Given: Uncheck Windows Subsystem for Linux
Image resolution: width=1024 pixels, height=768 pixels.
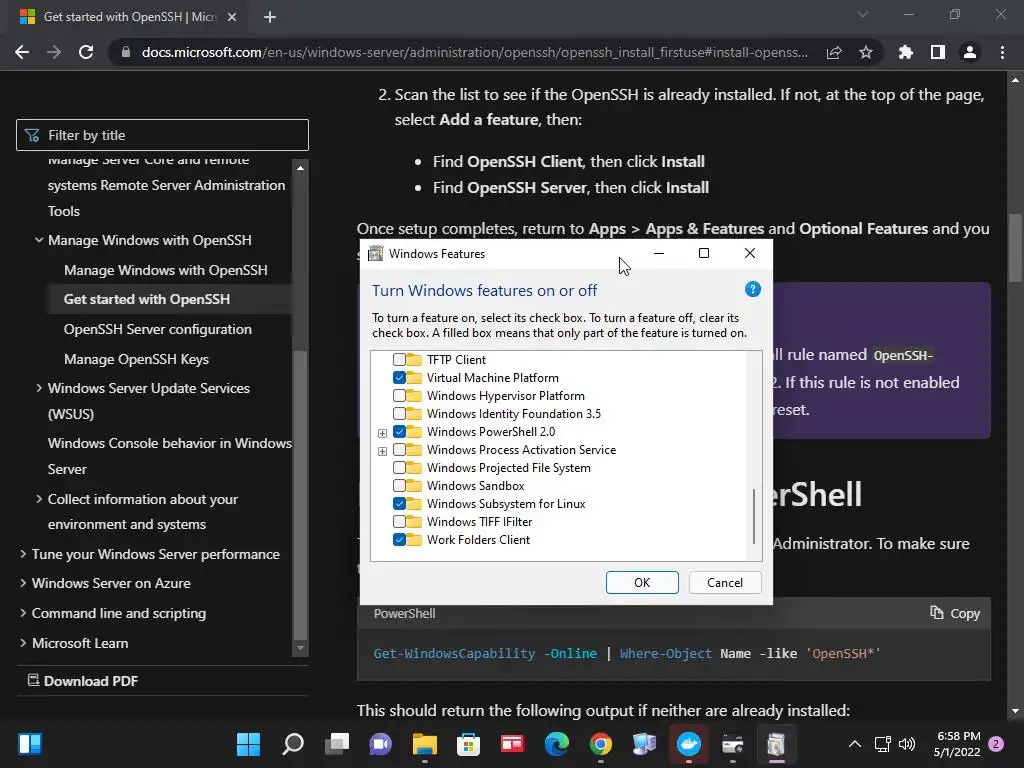Looking at the screenshot, I should [x=399, y=504].
